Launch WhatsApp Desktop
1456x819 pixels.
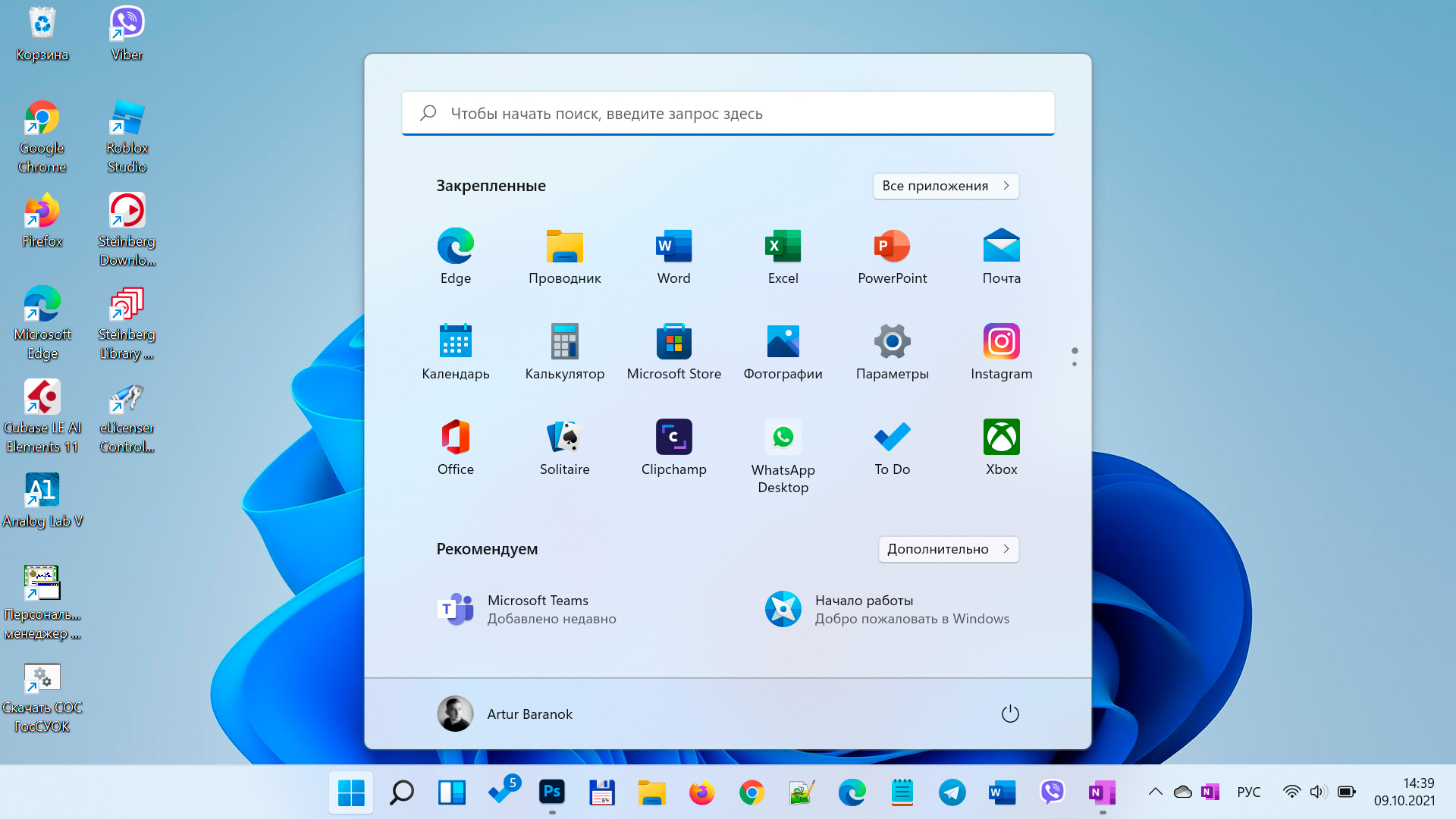coord(783,457)
